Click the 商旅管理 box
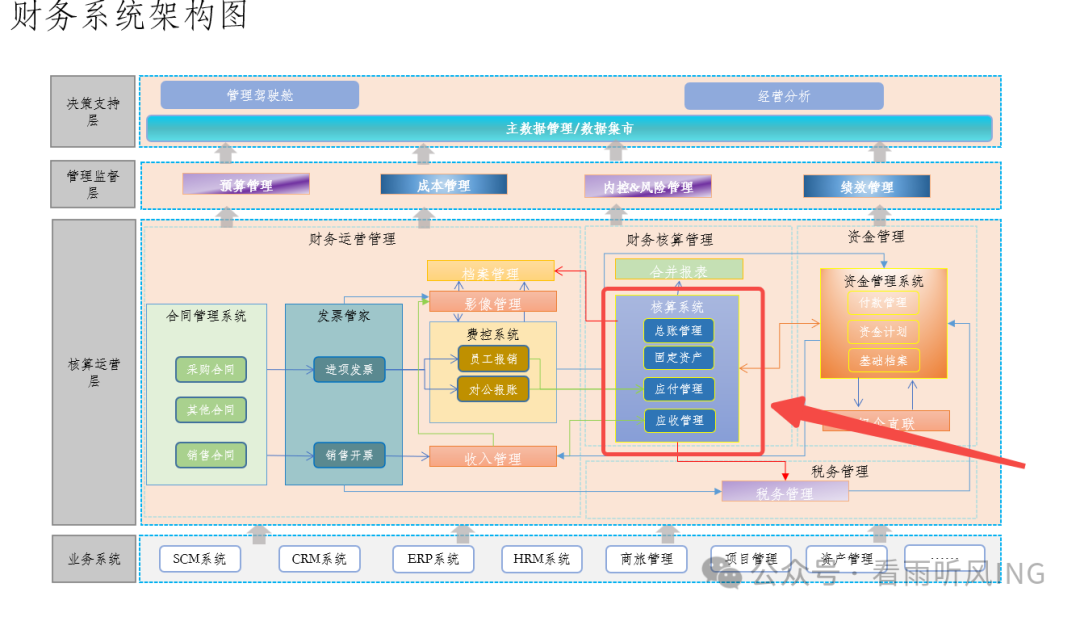 pos(646,559)
